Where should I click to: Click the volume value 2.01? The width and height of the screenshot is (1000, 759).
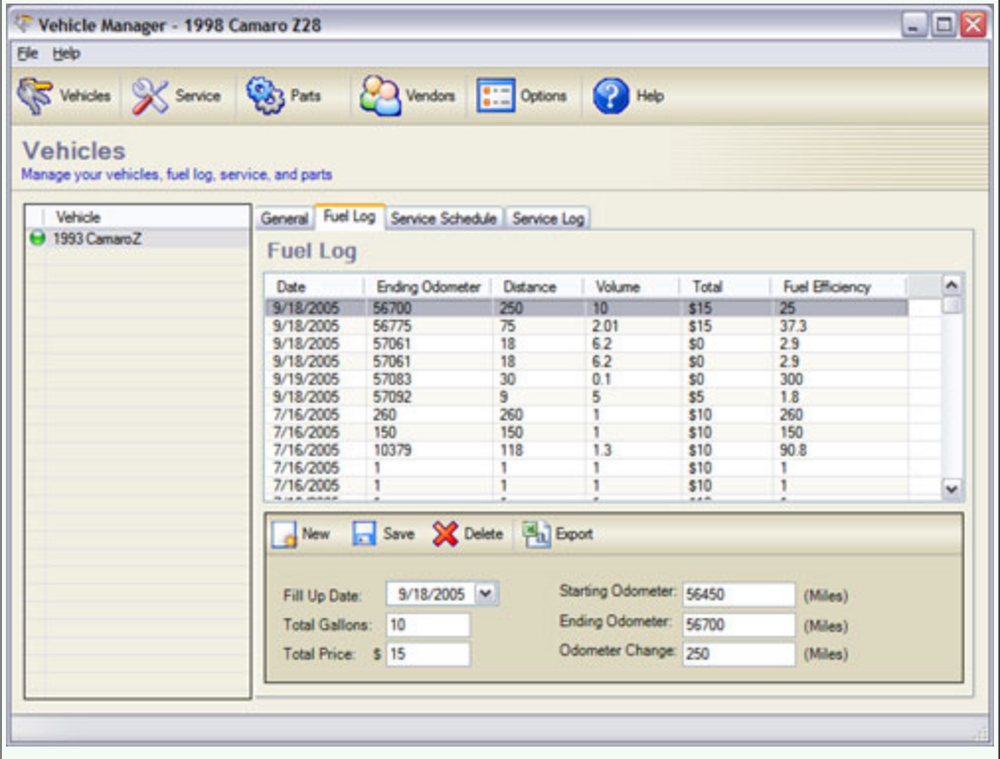click(605, 326)
